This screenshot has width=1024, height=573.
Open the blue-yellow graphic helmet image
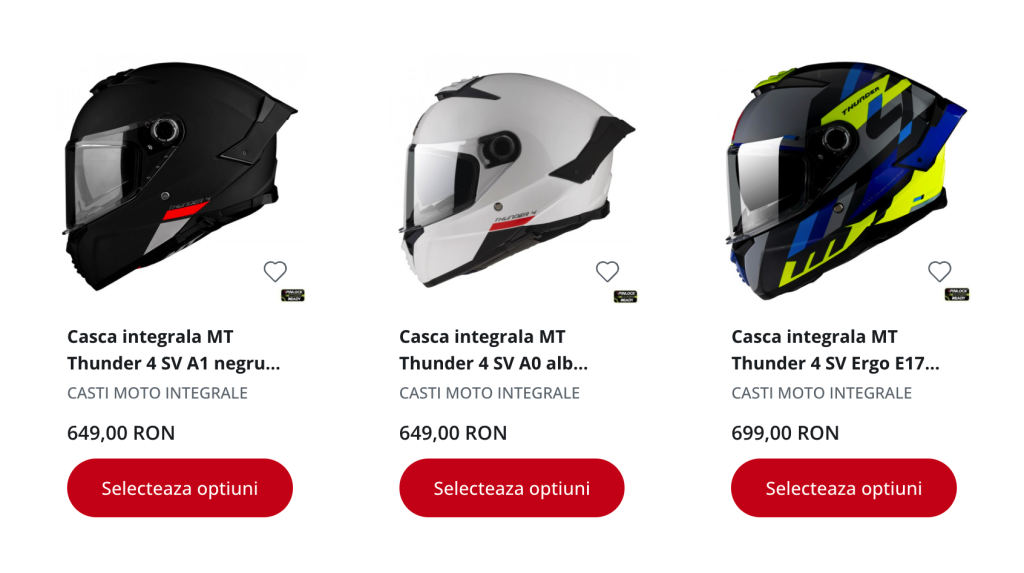click(847, 181)
